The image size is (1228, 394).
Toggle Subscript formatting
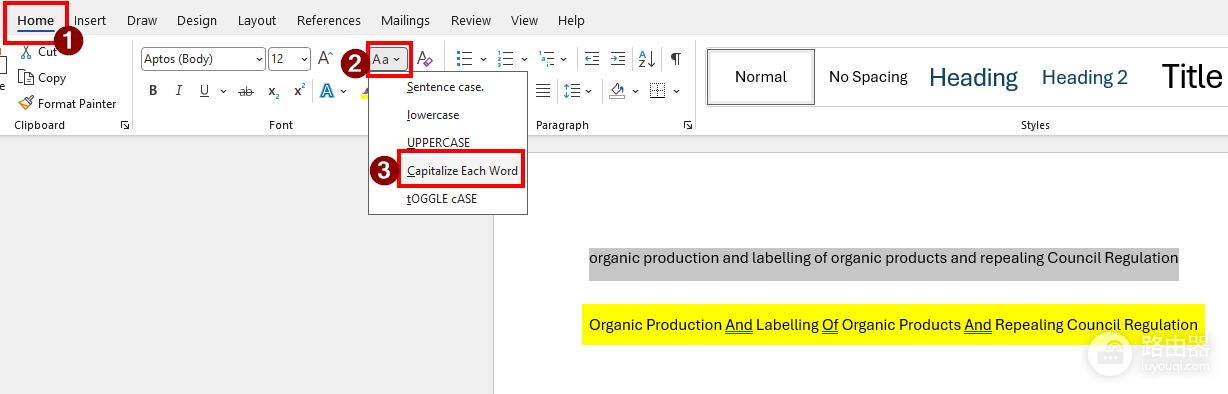273,91
